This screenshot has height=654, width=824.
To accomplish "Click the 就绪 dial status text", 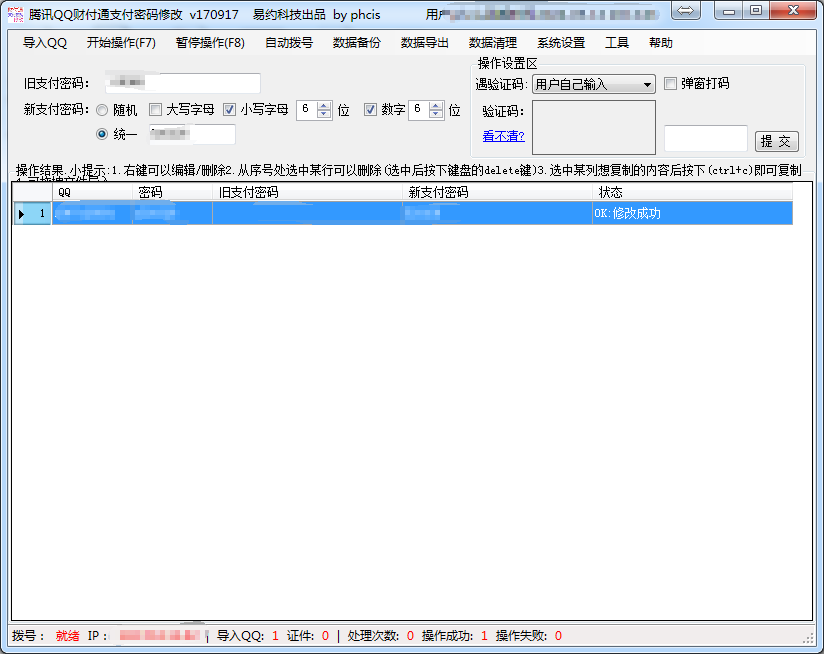I will 68,636.
